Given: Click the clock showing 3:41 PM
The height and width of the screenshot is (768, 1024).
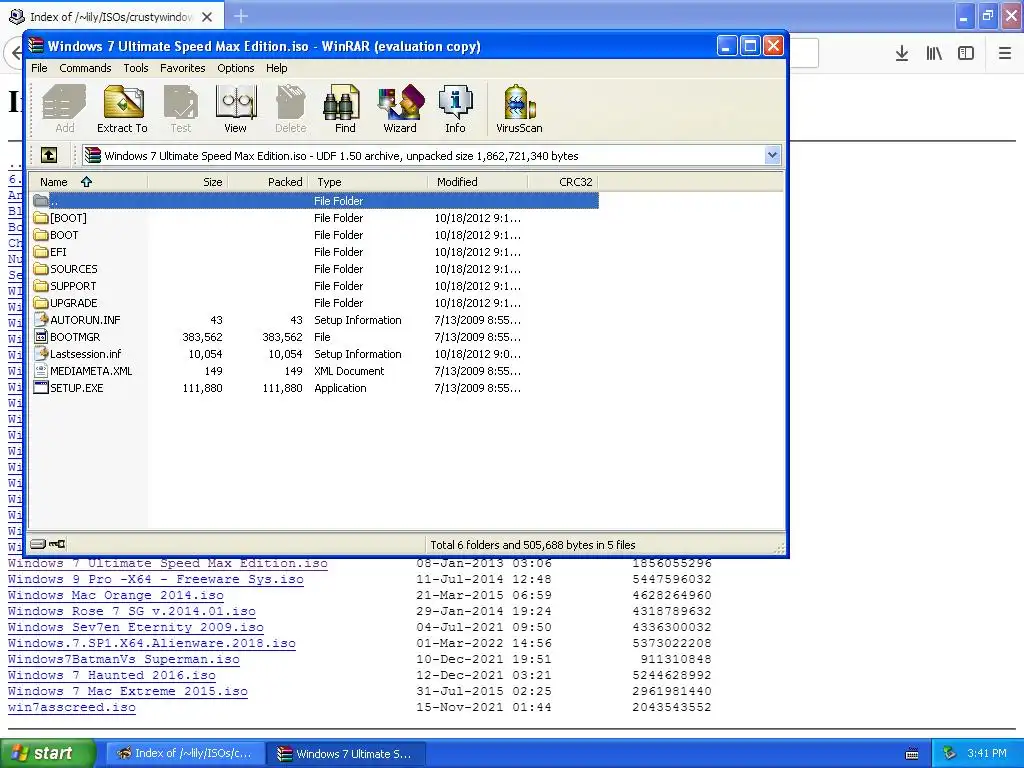Looking at the screenshot, I should click(987, 754).
